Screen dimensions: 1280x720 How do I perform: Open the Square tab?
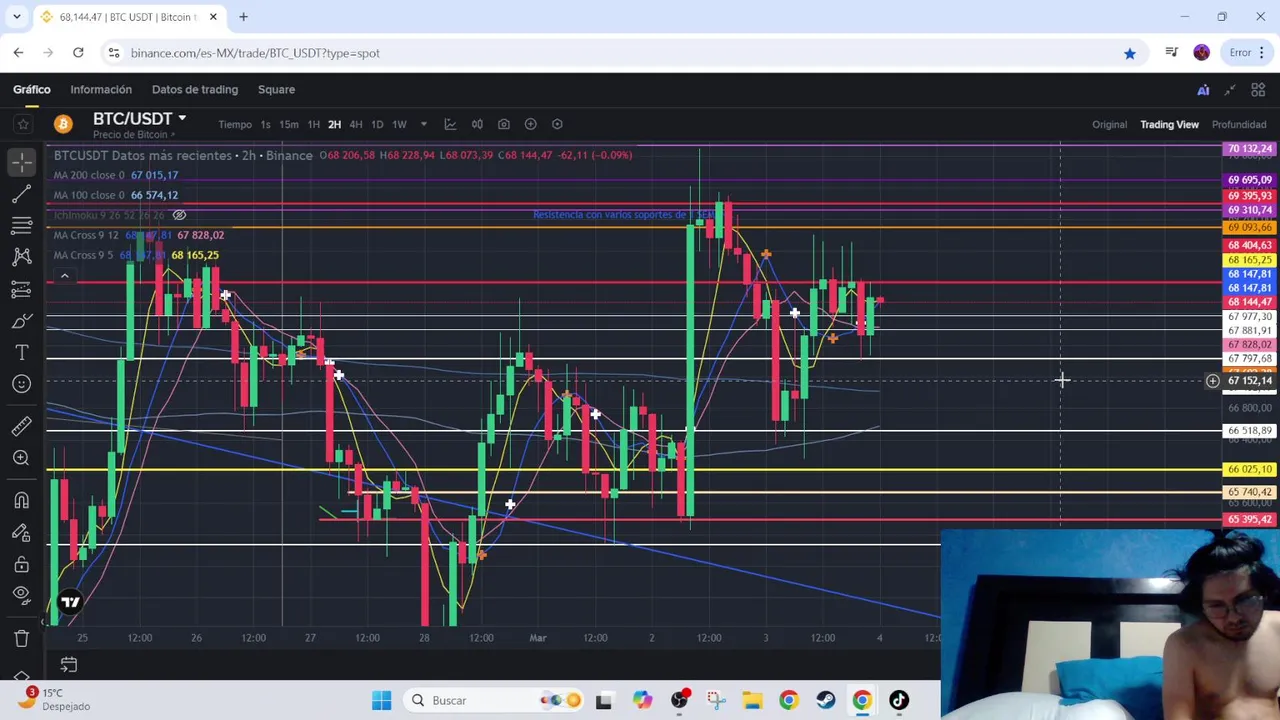point(276,89)
